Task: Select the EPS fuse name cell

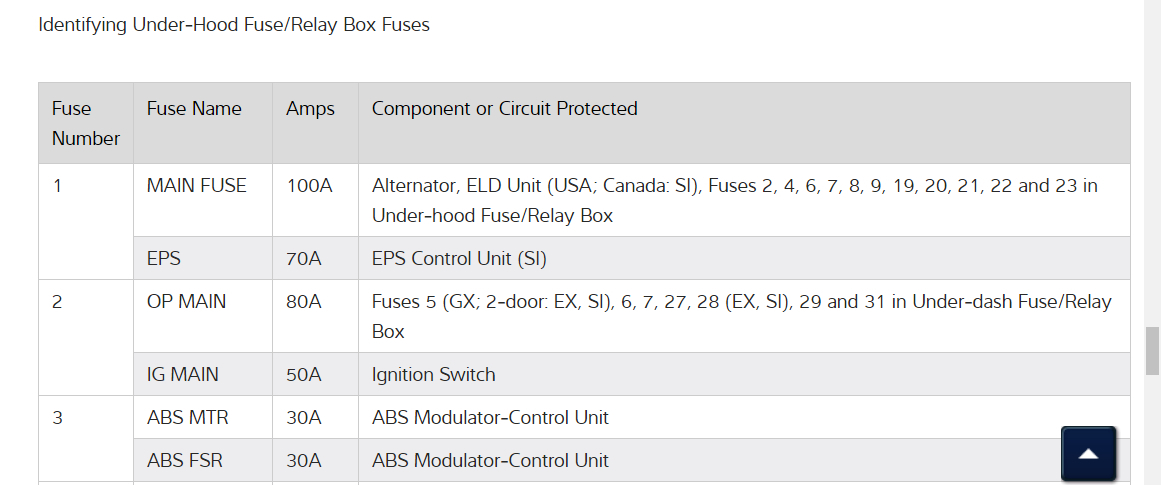Action: click(164, 259)
